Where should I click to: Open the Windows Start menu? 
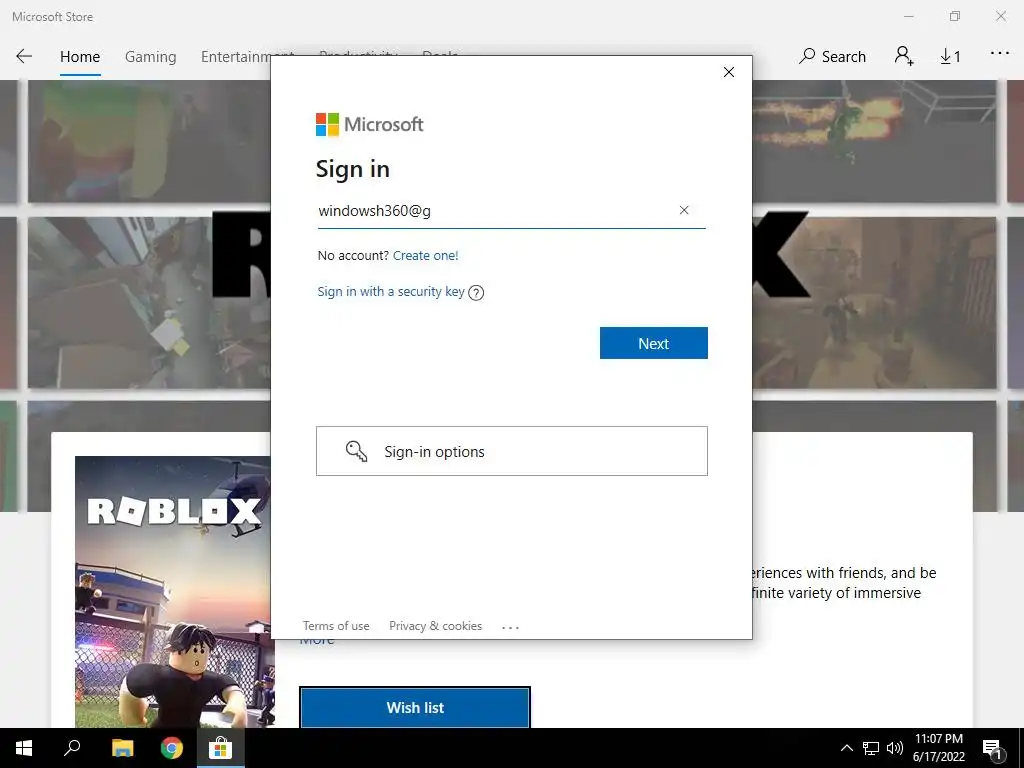pos(24,748)
